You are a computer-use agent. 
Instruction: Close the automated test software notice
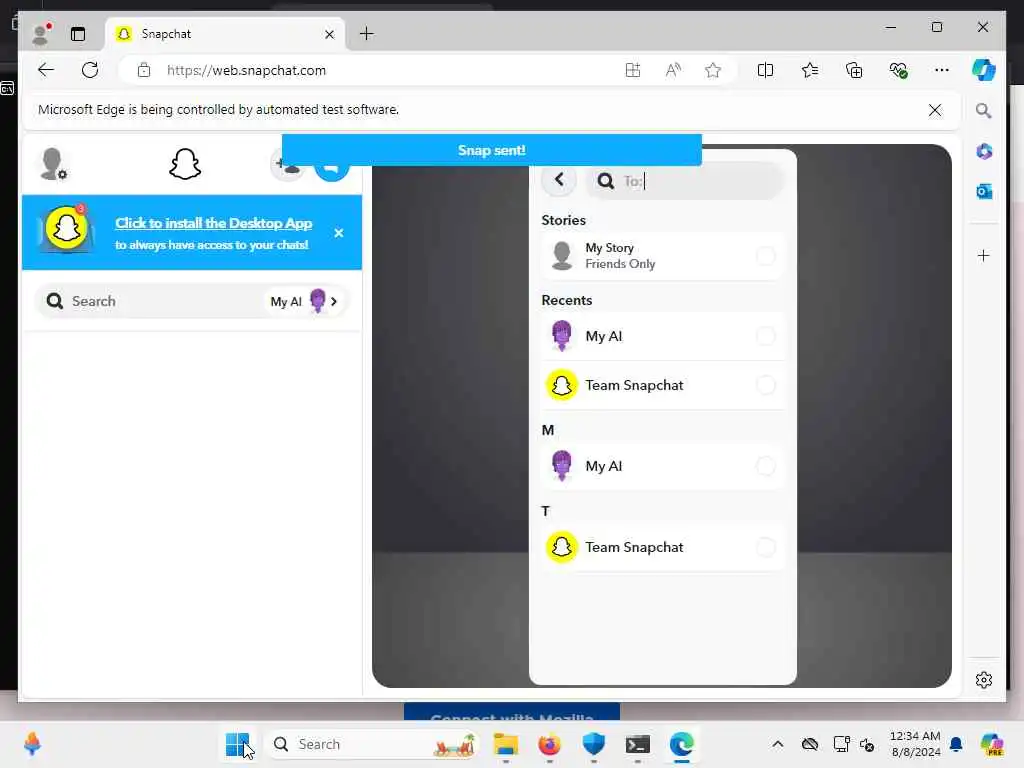[x=935, y=110]
